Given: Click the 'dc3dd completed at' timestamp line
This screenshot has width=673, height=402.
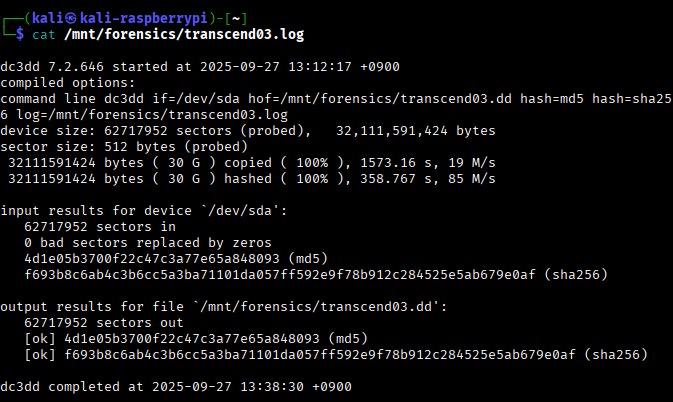Looking at the screenshot, I should (176, 386).
